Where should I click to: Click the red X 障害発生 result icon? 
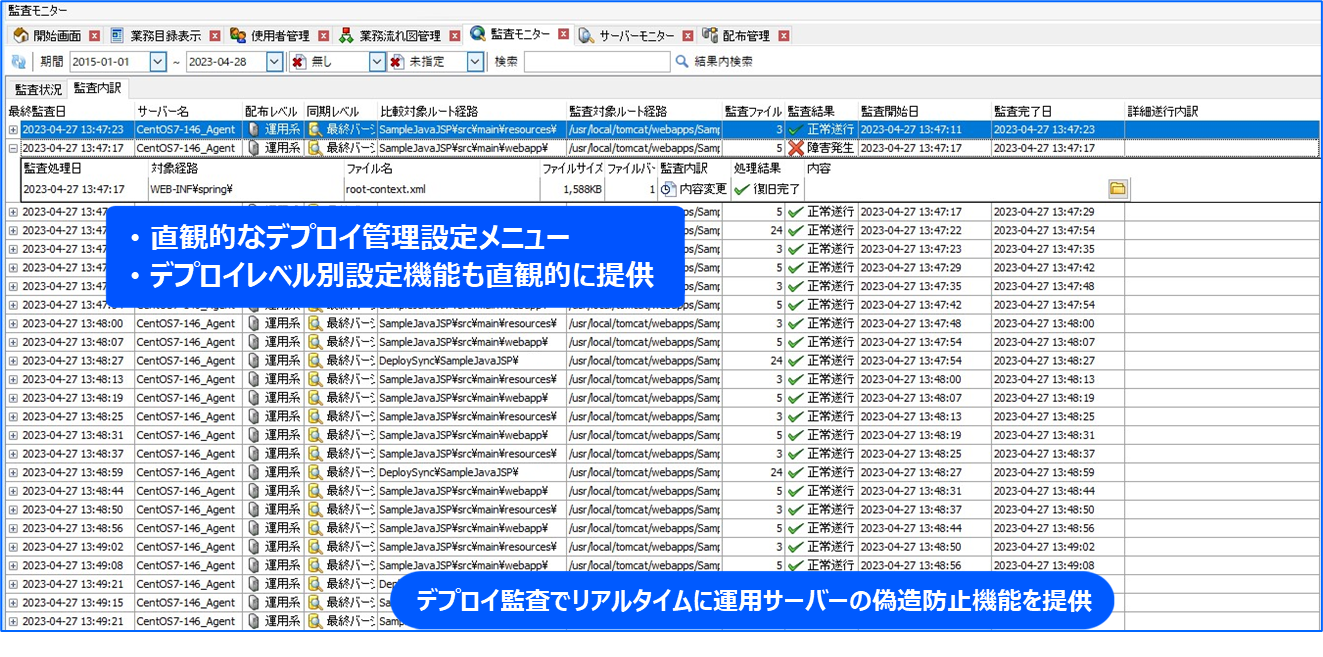pyautogui.click(x=796, y=148)
